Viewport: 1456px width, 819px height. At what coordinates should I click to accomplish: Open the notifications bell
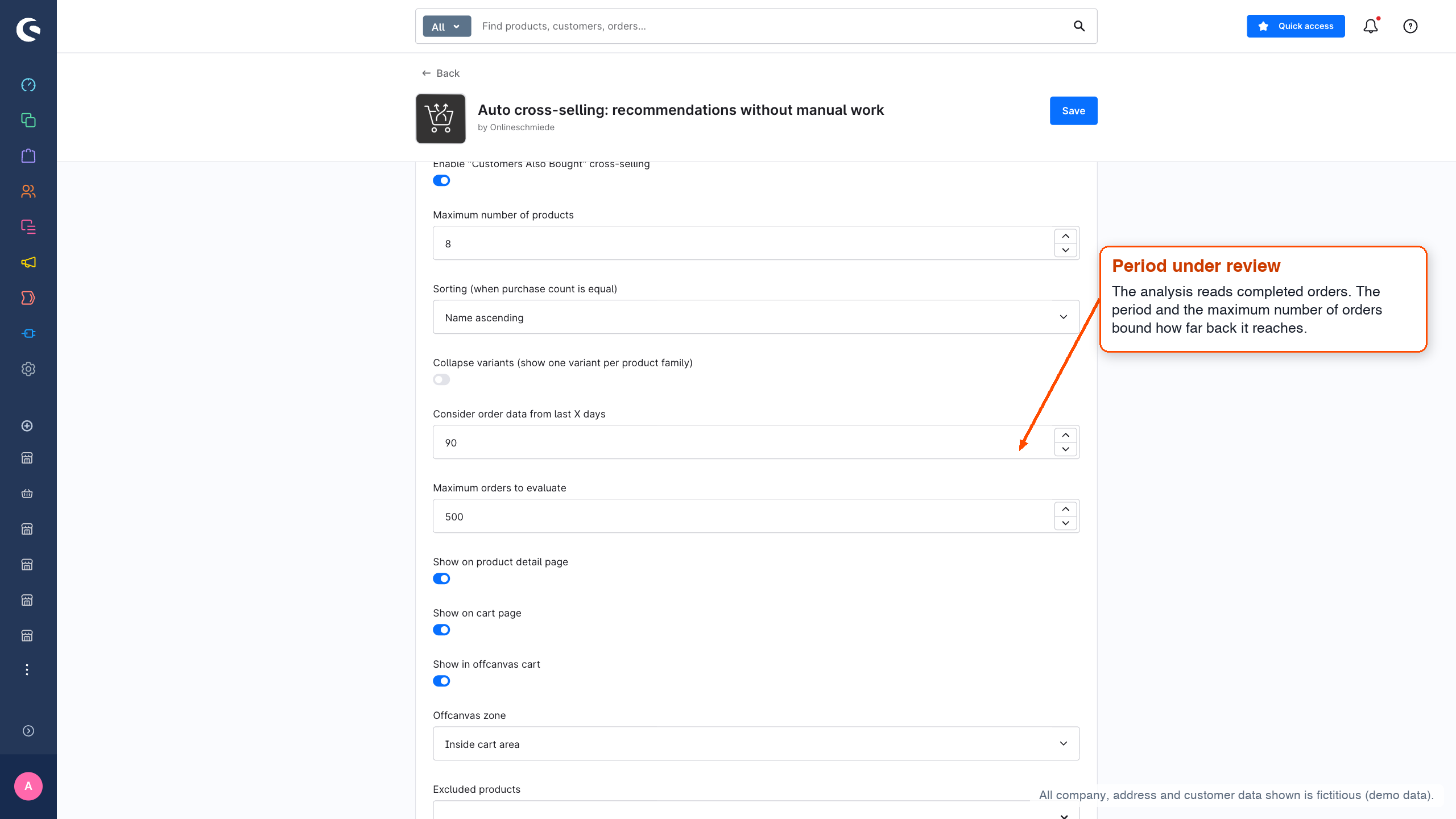1371,26
